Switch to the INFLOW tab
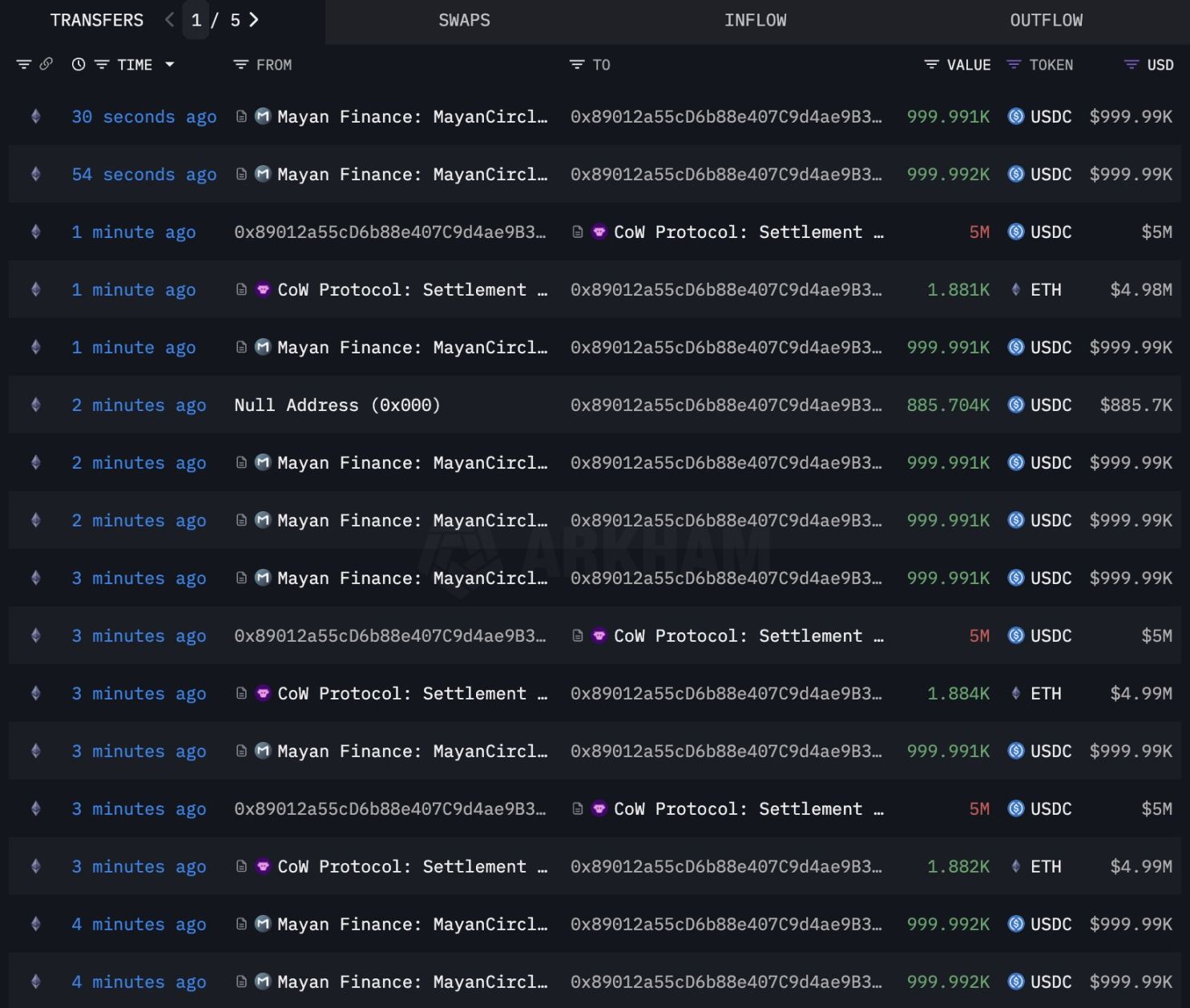The width and height of the screenshot is (1190, 1008). tap(755, 21)
